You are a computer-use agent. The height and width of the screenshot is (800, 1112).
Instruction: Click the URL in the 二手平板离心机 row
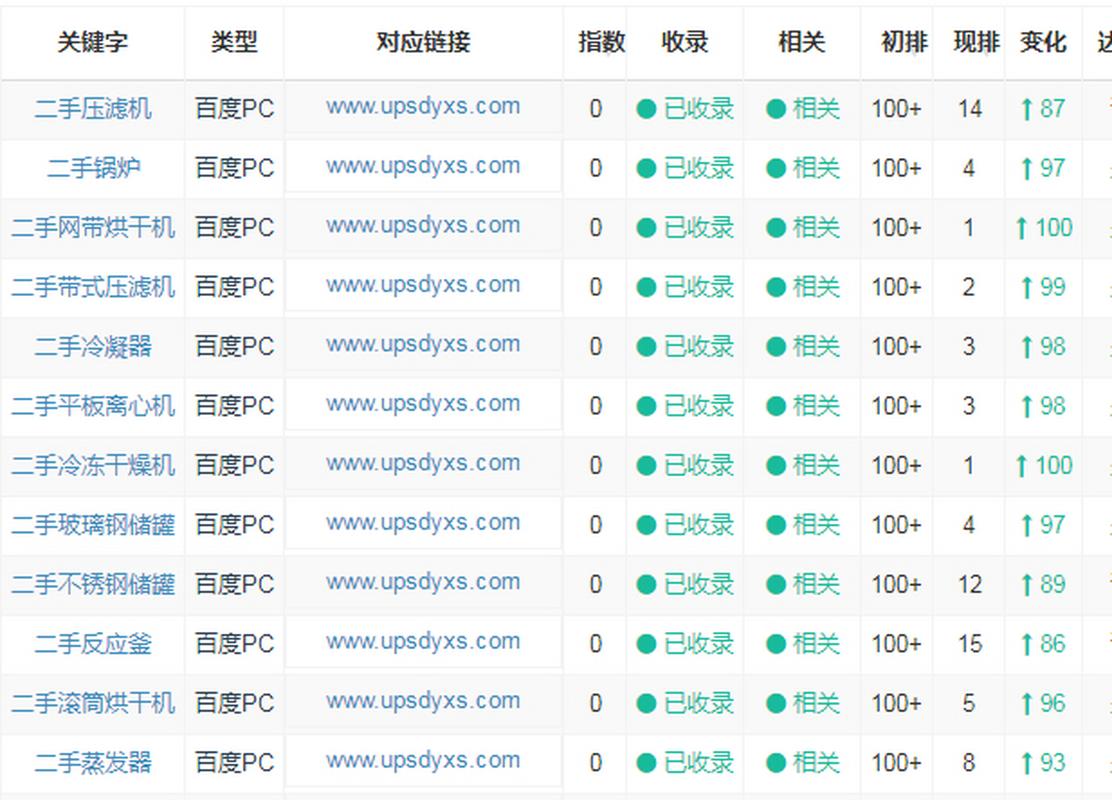tap(423, 405)
